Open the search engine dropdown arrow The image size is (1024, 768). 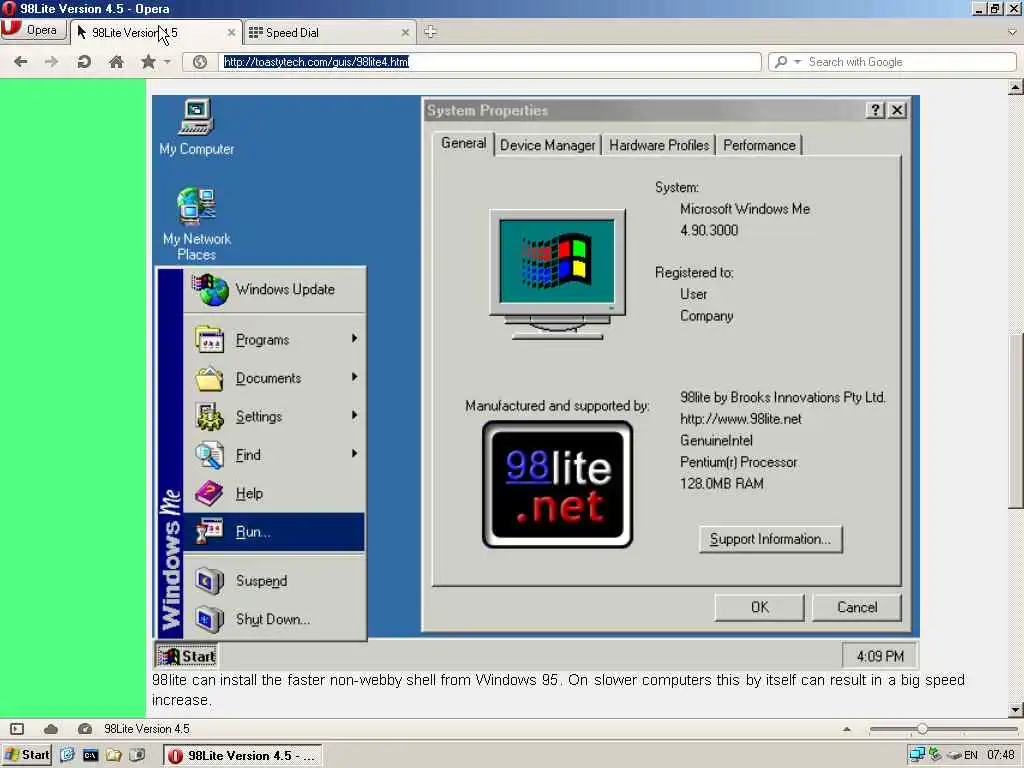pyautogui.click(x=797, y=62)
